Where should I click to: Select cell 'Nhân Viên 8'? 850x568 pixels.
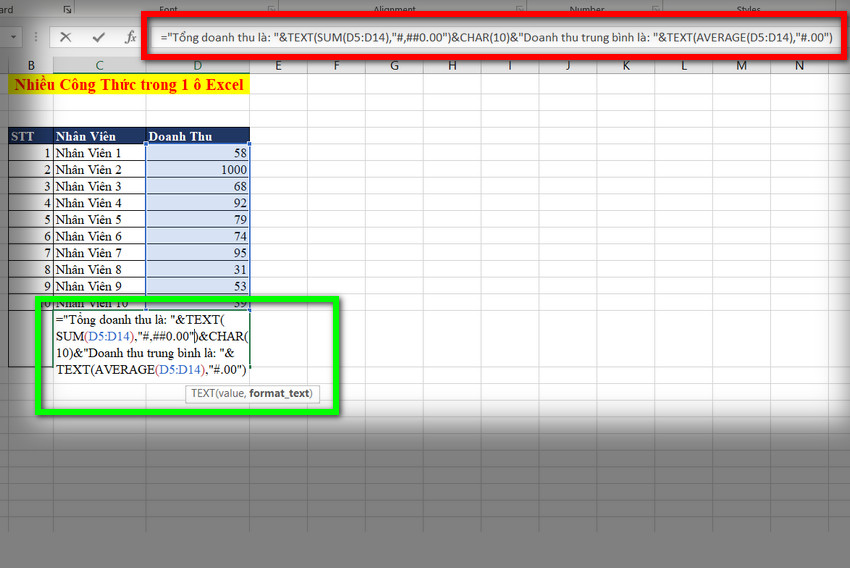tap(99, 269)
